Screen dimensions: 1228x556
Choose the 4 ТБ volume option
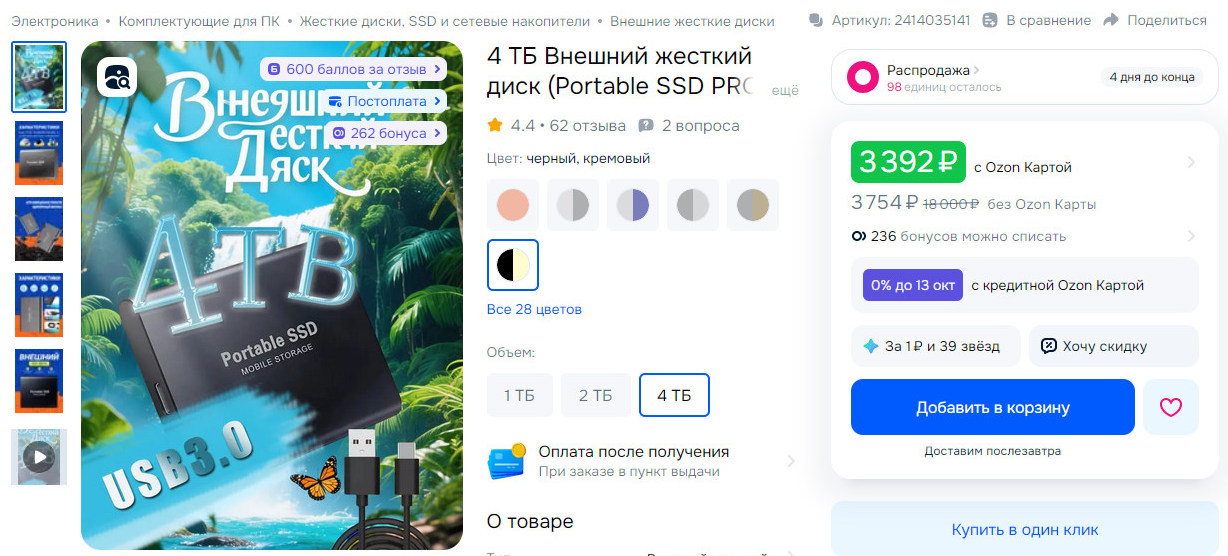675,395
